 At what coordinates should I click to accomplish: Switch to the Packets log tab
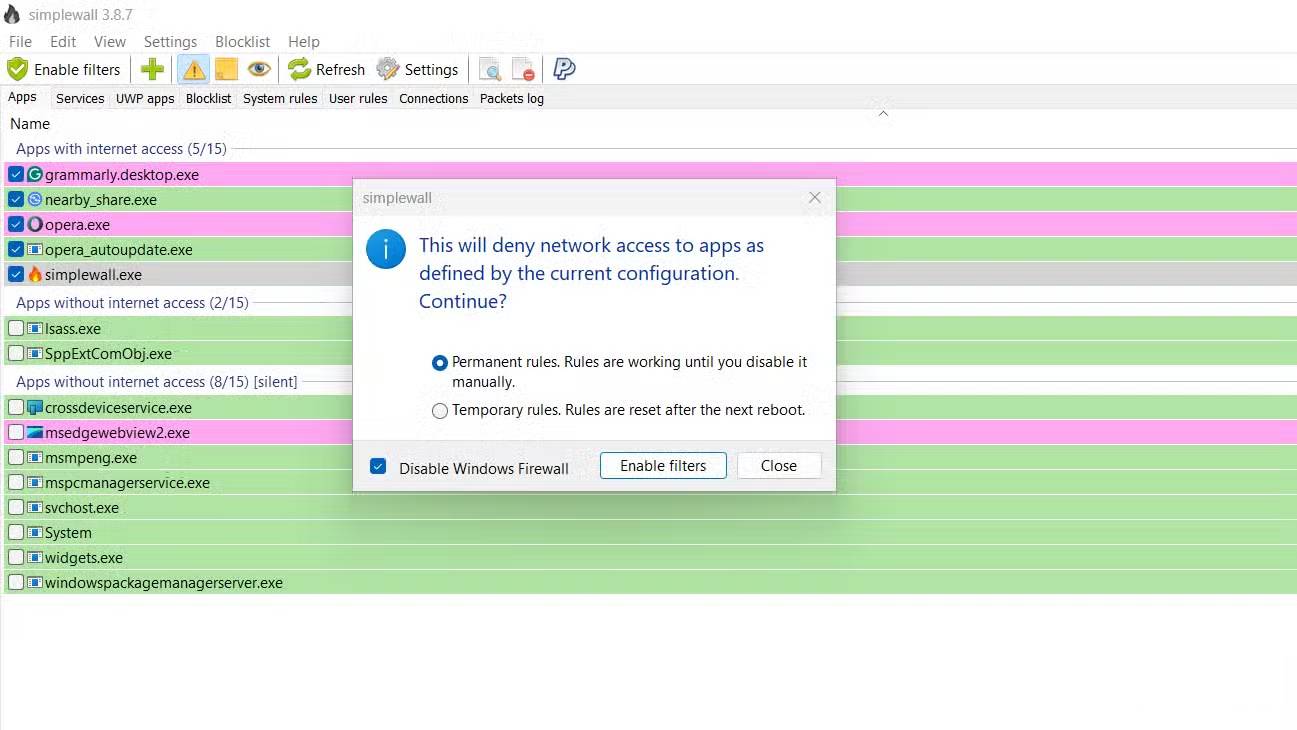click(x=512, y=98)
